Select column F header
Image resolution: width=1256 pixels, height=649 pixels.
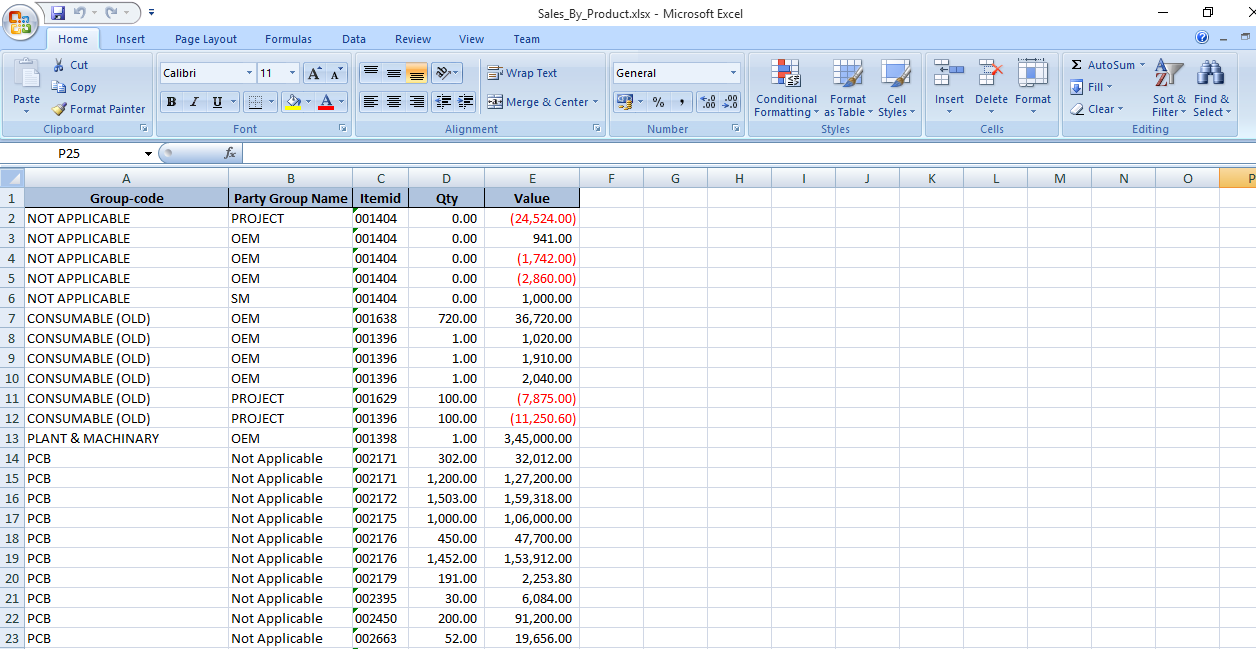[x=611, y=178]
